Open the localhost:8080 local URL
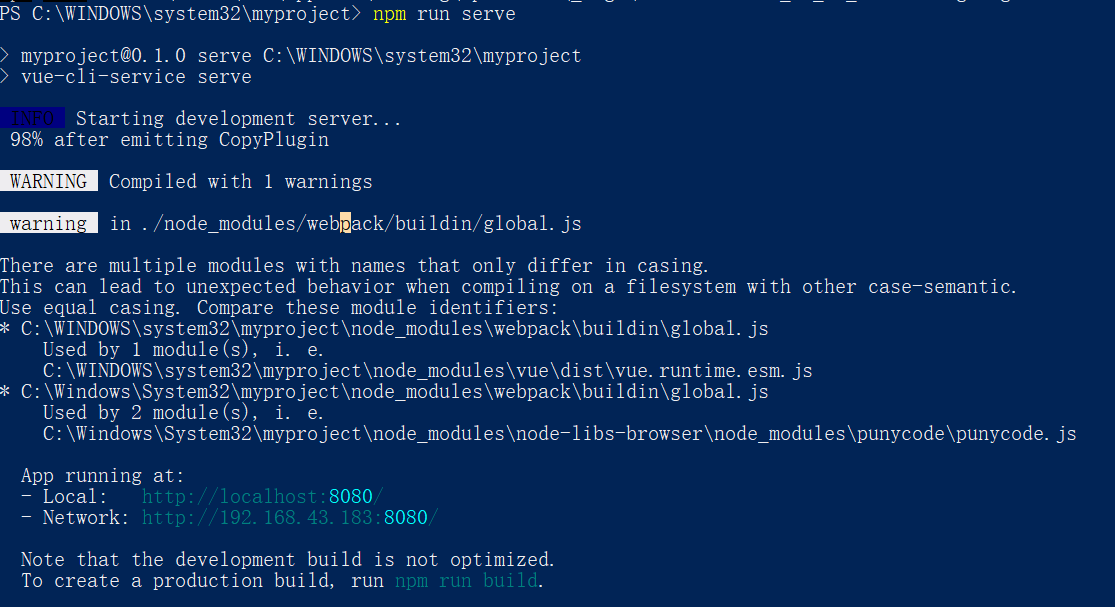 [262, 496]
